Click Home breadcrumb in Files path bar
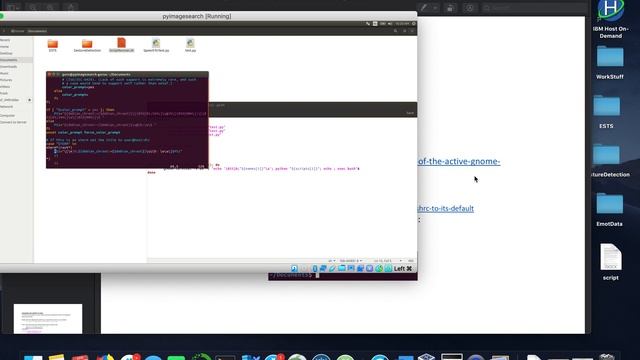This screenshot has width=640, height=360. 18,31
